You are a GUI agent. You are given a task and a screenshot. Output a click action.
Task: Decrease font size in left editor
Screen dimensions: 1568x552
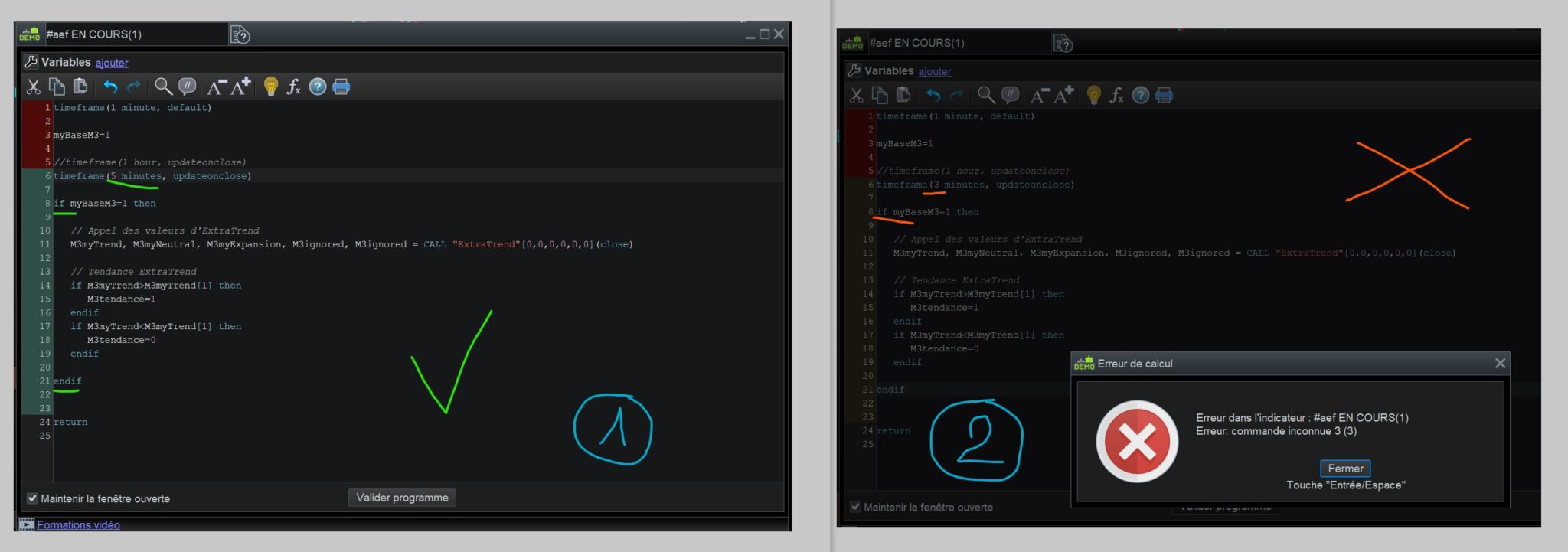click(217, 87)
